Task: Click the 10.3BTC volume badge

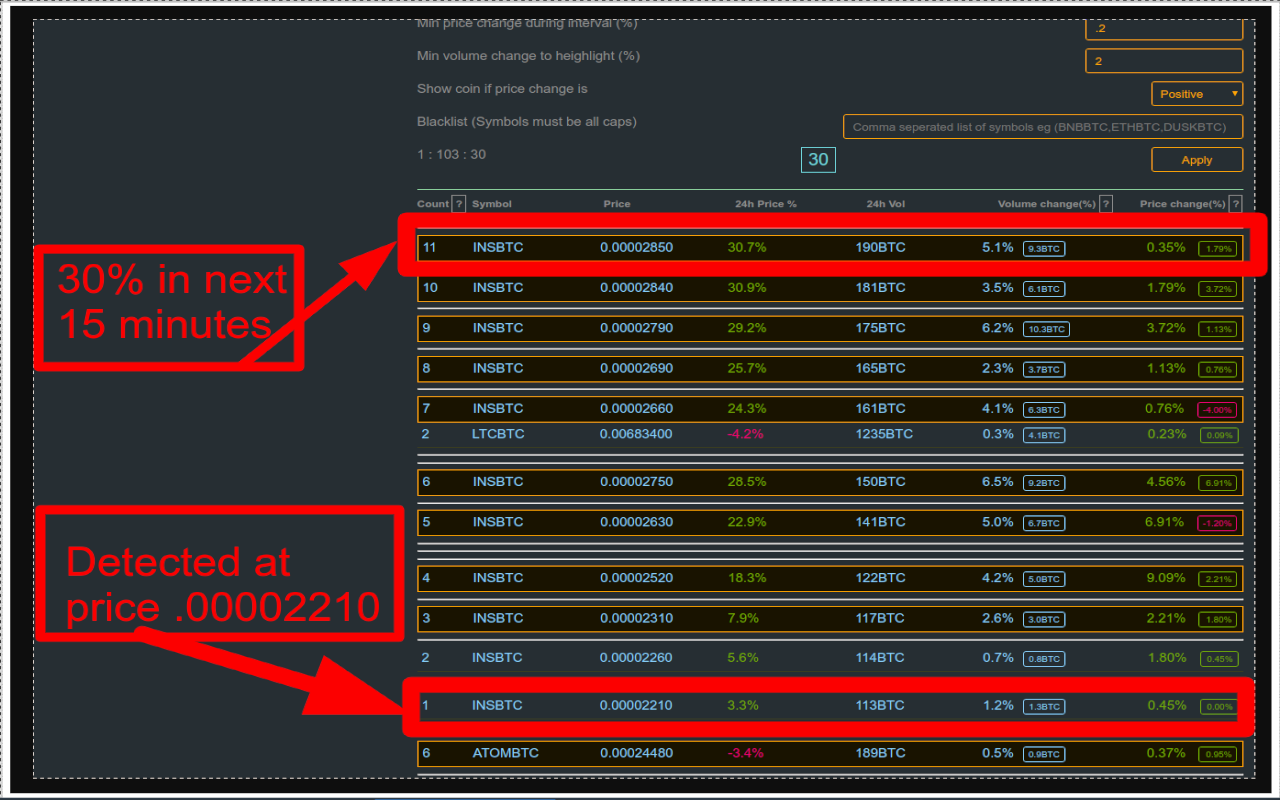Action: (1046, 329)
